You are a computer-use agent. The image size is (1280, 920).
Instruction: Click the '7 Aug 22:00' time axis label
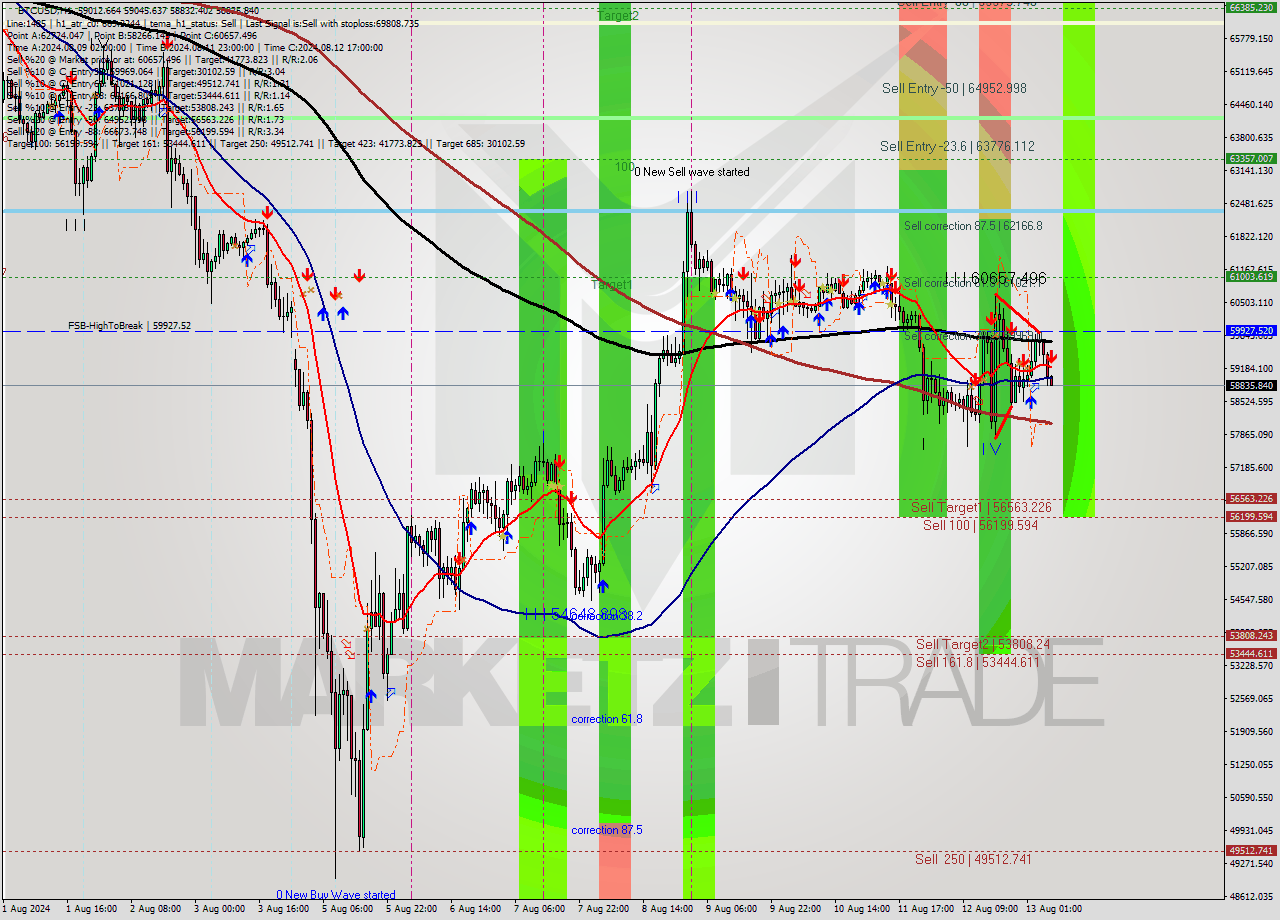603,909
